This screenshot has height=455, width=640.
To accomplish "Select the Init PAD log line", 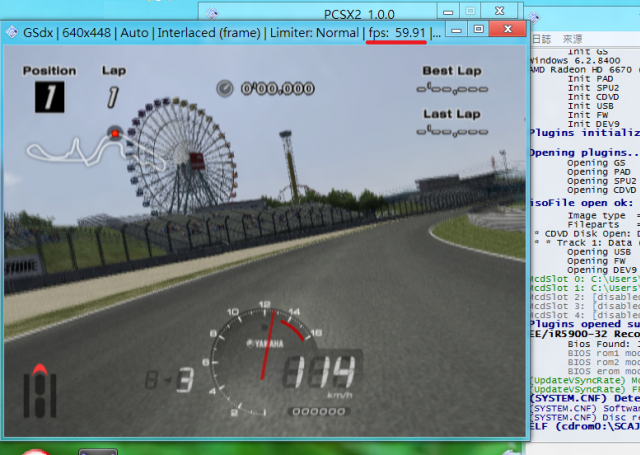I will (x=590, y=78).
